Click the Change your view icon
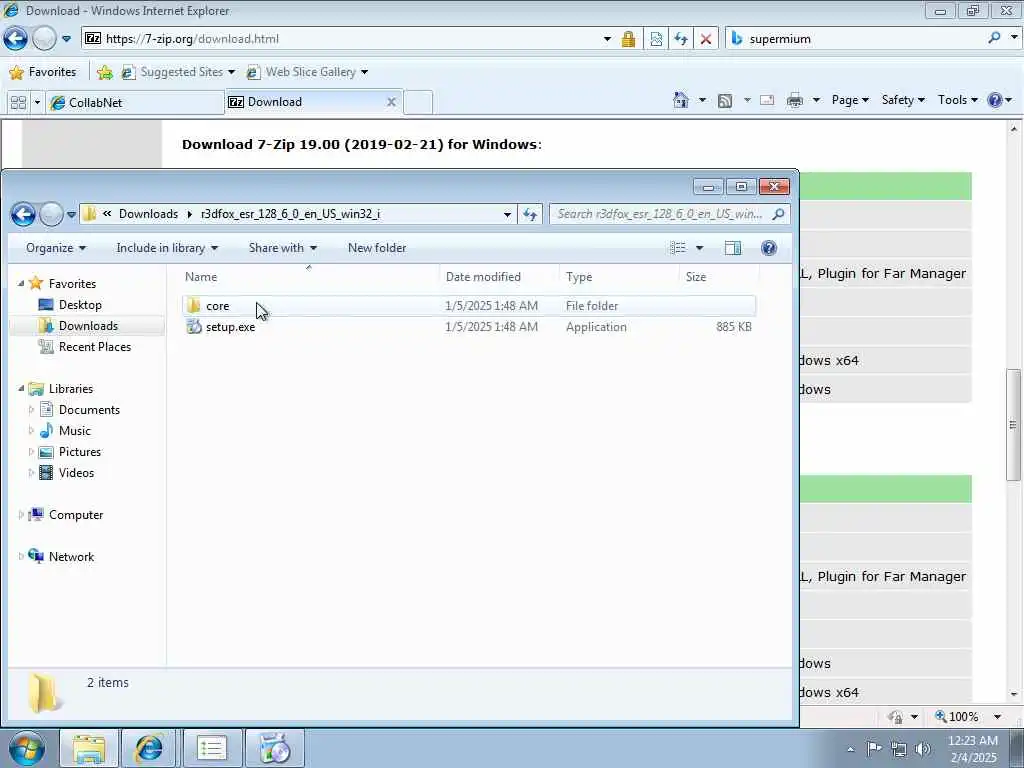The image size is (1024, 768). point(678,248)
